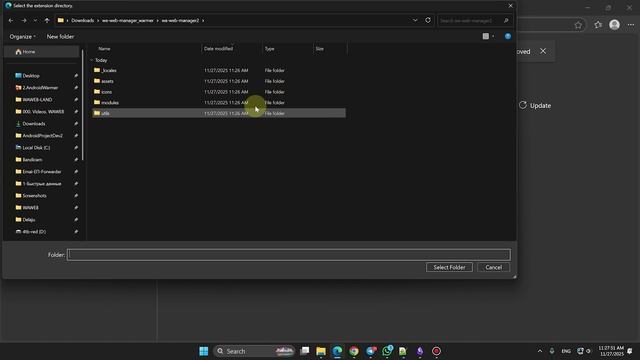
Task: Create a New folder
Action: coord(60,36)
